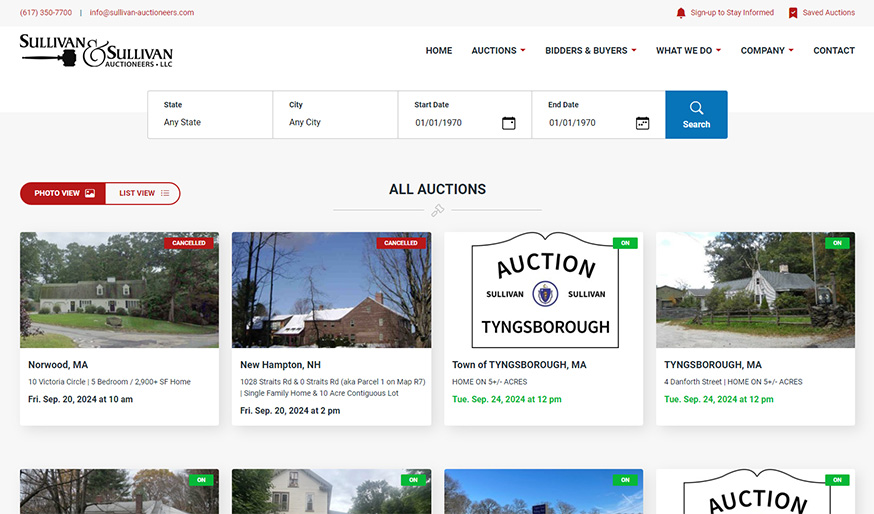Open Town of TYNGSBOROUGH, MA auction title
Image resolution: width=874 pixels, height=514 pixels.
click(x=519, y=365)
